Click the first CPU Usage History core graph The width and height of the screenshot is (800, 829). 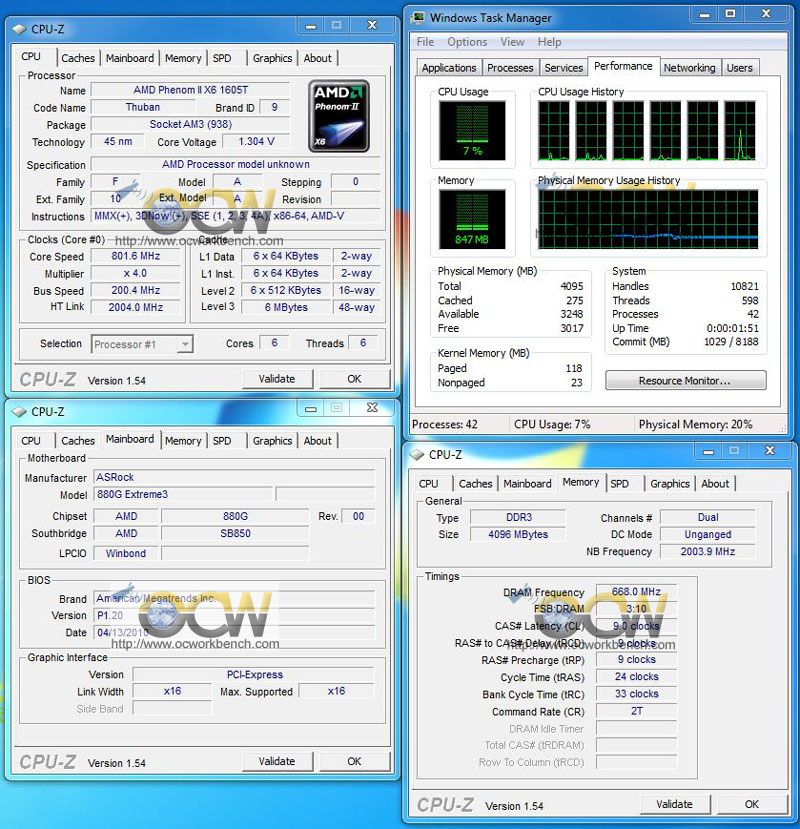(x=554, y=131)
